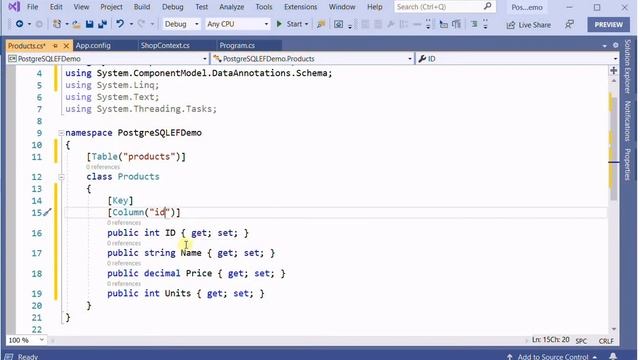Open the Project menu
The width and height of the screenshot is (640, 360).
click(x=111, y=7)
